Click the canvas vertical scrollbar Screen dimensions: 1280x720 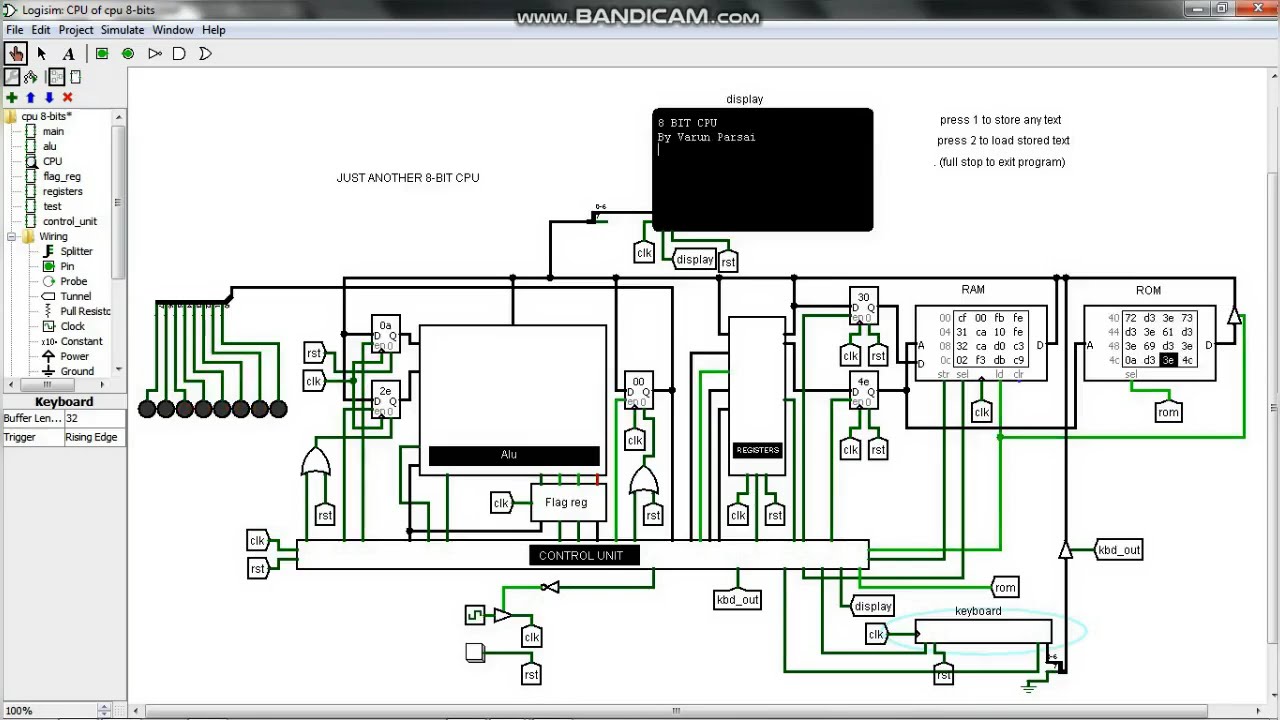tap(1272, 390)
